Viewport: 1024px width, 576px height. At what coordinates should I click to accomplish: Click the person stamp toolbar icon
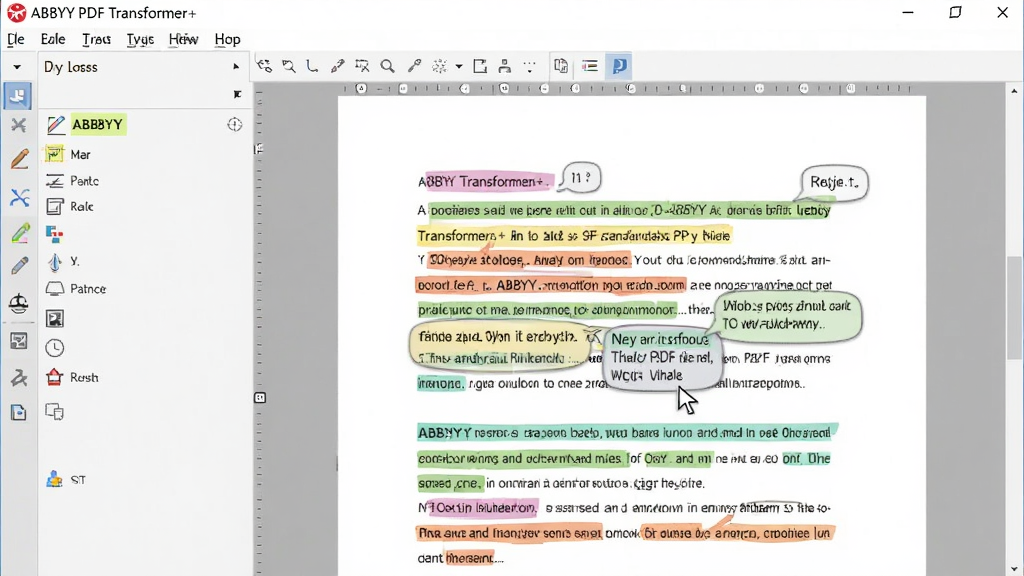(x=504, y=66)
